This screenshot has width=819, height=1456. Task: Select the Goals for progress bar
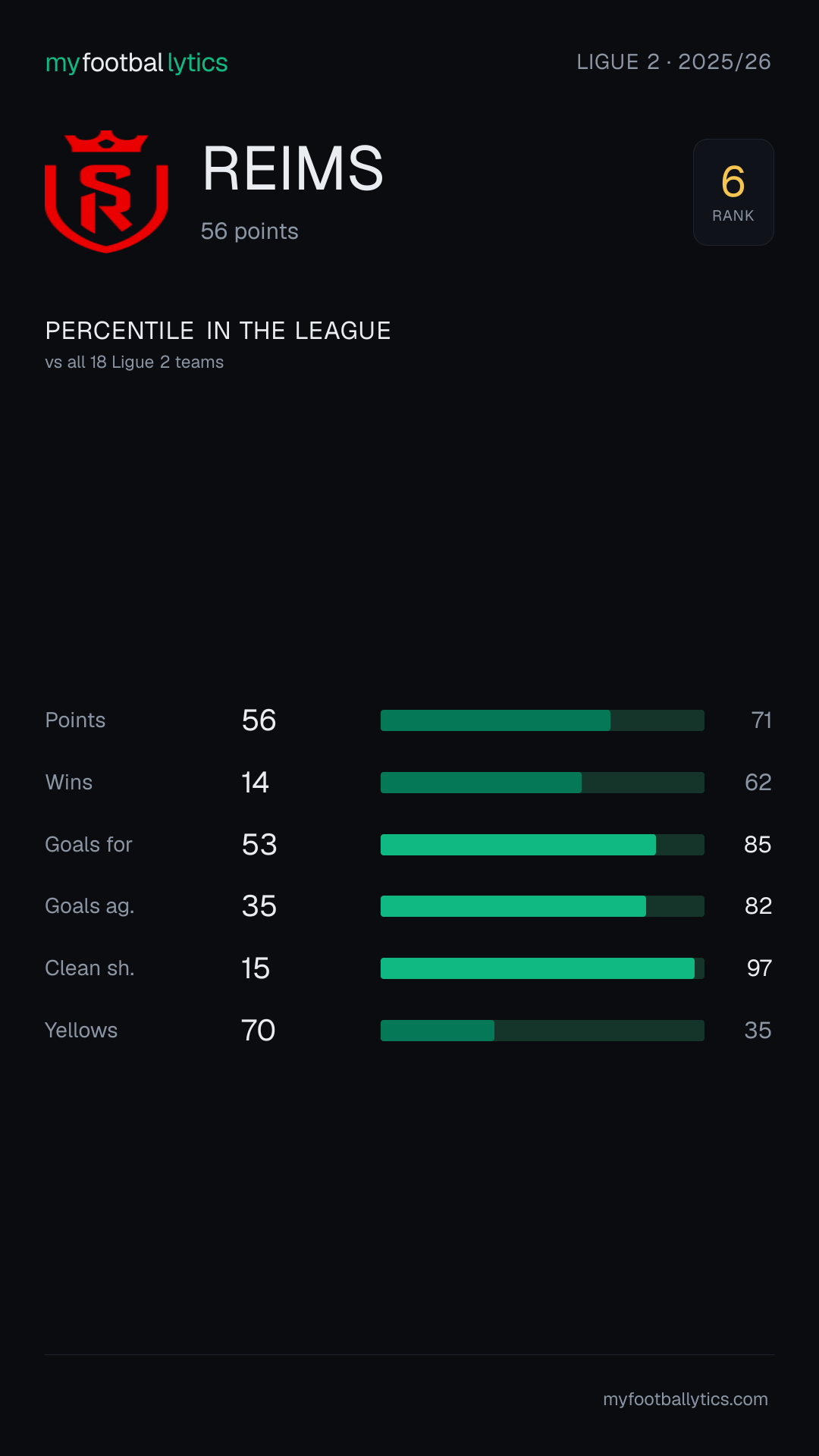coord(542,845)
